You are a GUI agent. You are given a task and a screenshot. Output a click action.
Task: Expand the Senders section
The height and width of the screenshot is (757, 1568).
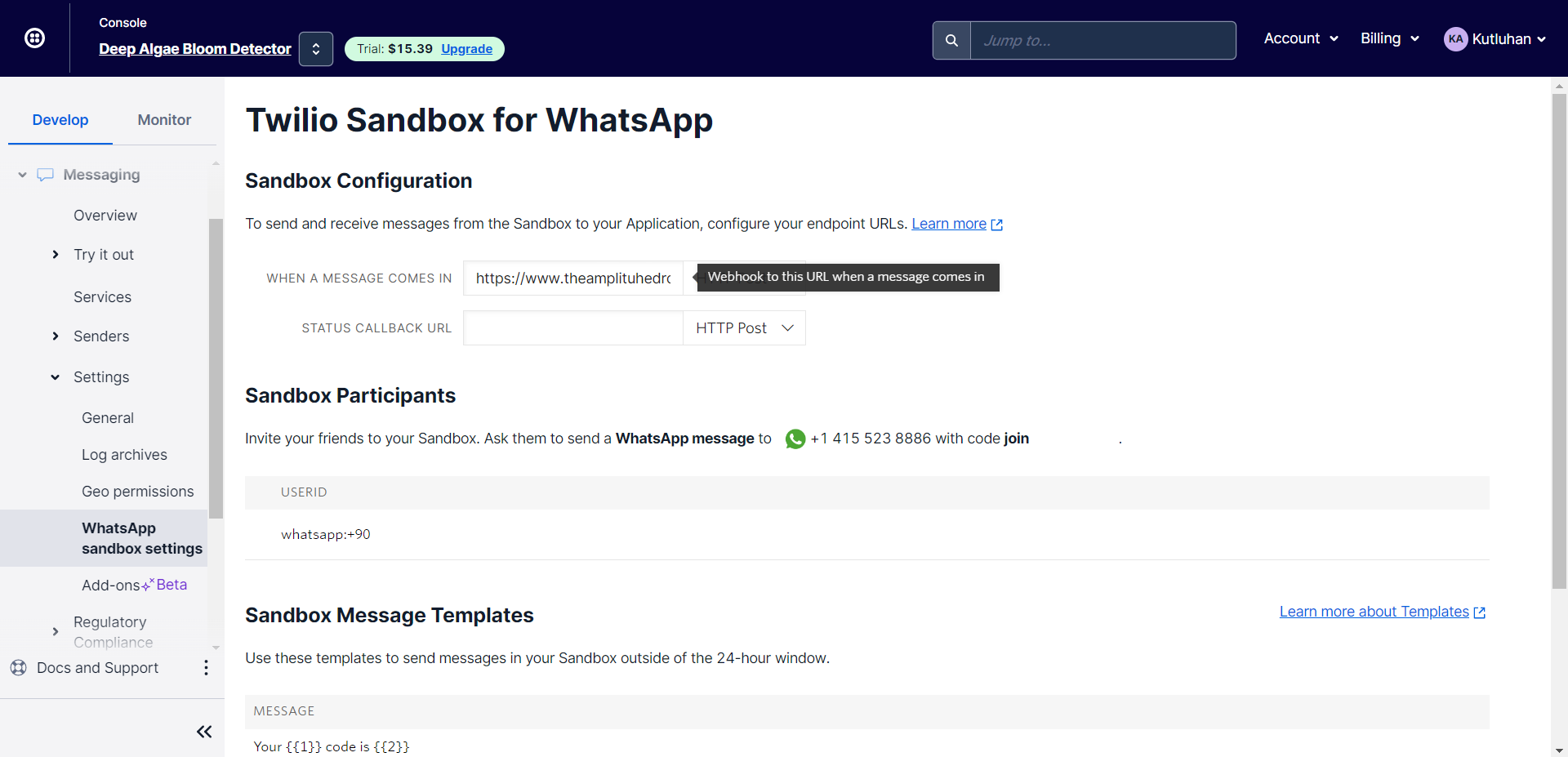tap(56, 336)
